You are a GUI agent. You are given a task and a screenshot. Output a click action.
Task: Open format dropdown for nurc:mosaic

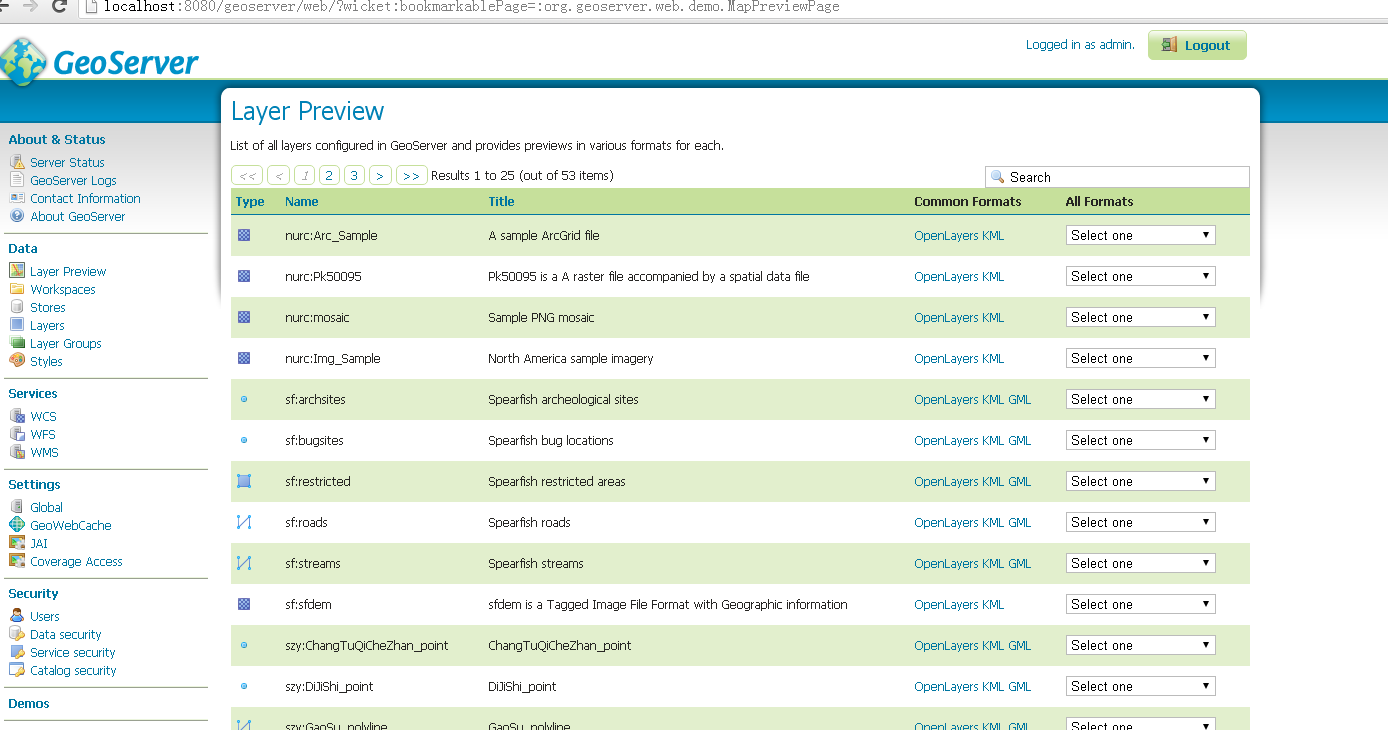(1140, 317)
